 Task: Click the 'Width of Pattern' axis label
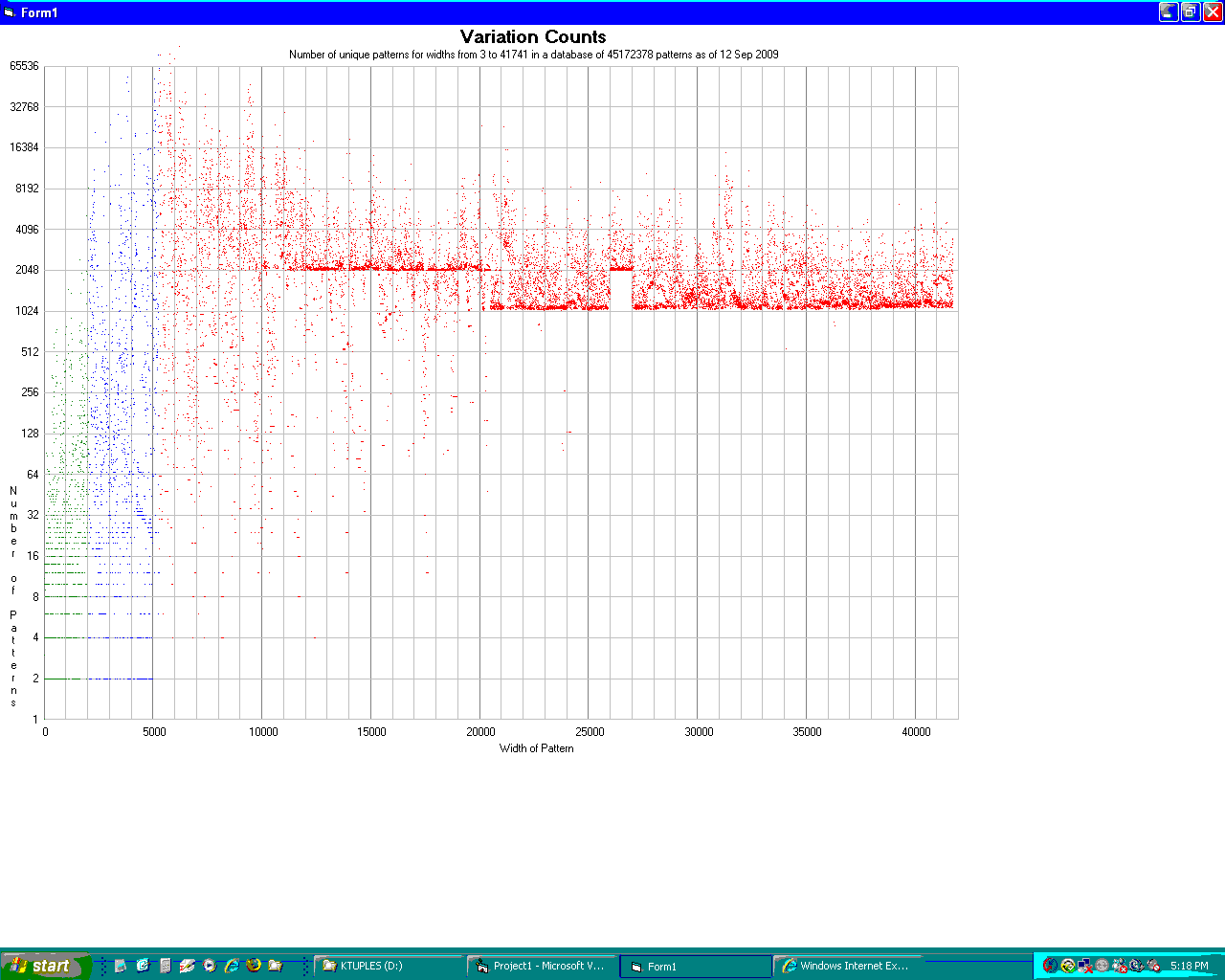tap(536, 748)
